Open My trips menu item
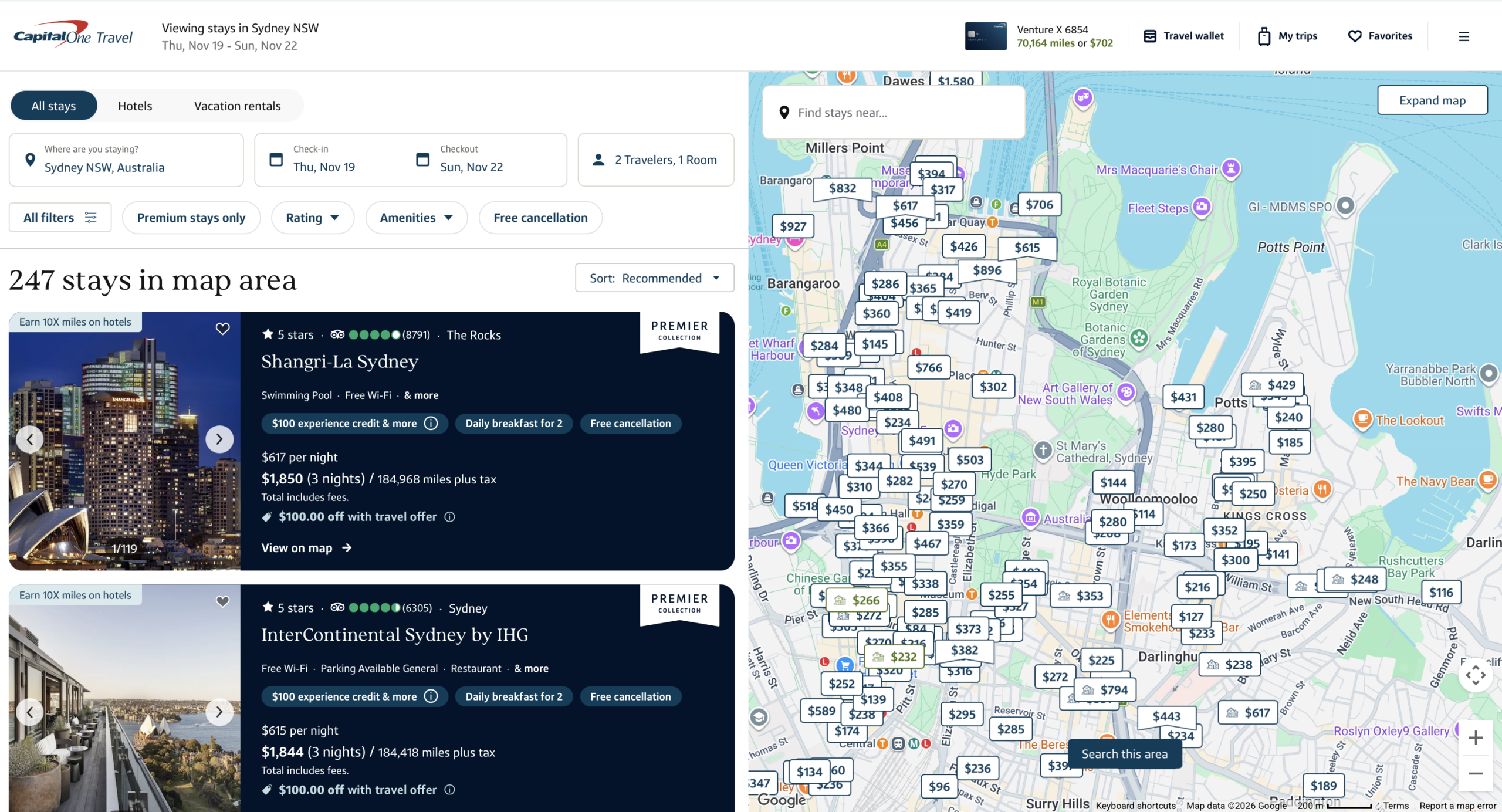 (1288, 36)
